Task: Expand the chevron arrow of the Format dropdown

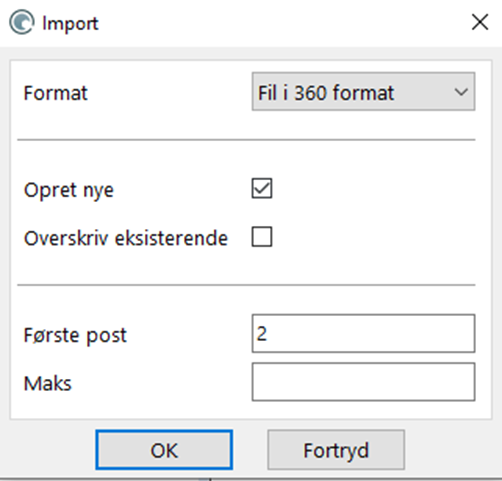Action: [x=461, y=92]
